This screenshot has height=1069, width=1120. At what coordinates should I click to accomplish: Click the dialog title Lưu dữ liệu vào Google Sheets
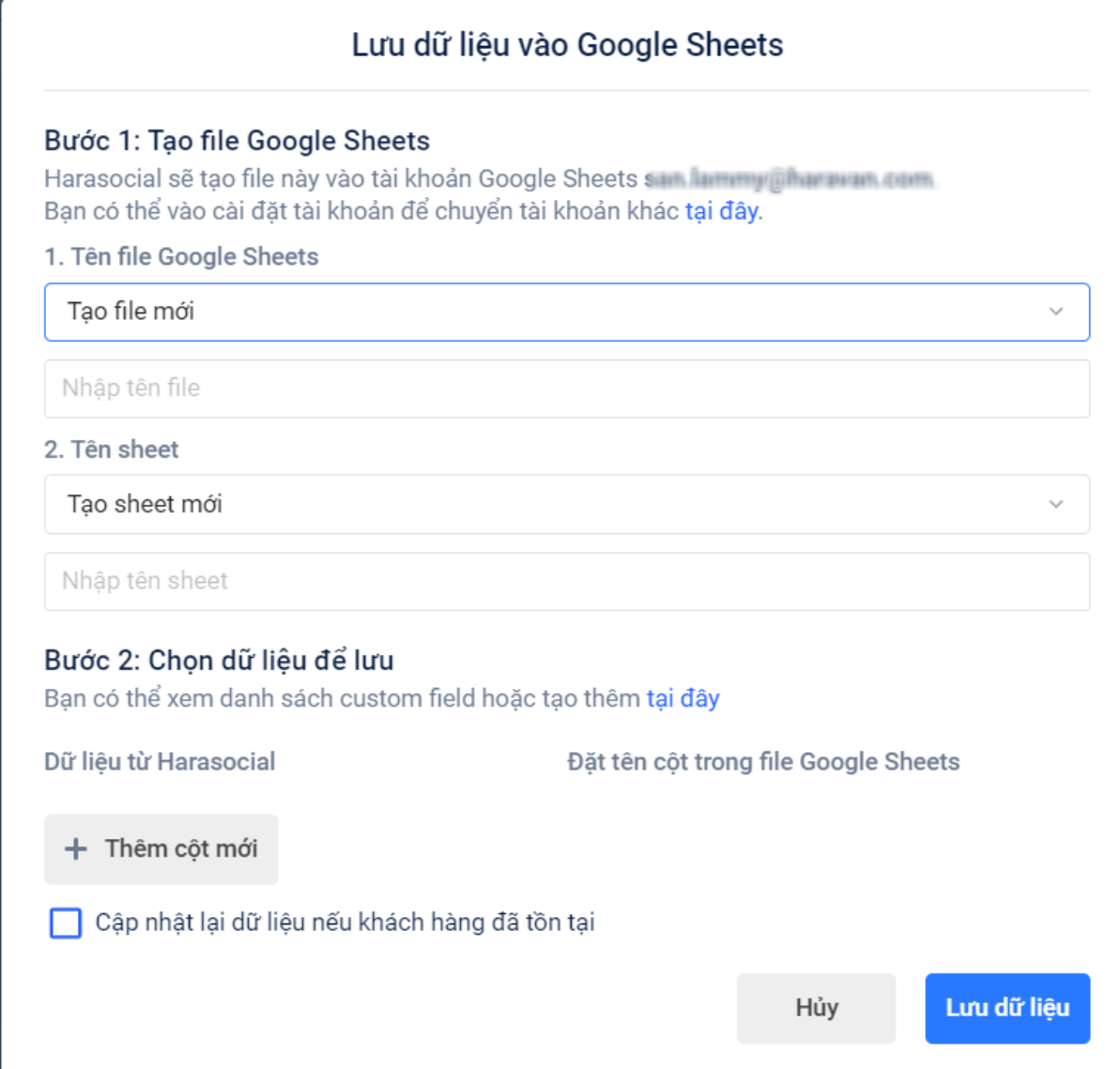pyautogui.click(x=567, y=45)
